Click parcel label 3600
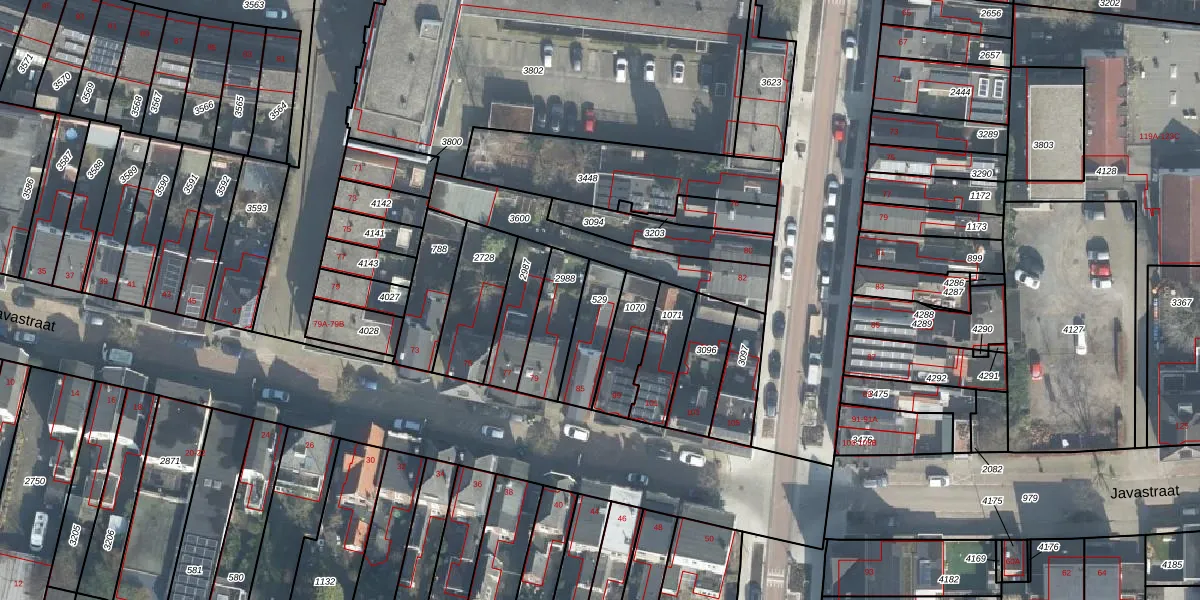Image resolution: width=1200 pixels, height=600 pixels. point(519,218)
